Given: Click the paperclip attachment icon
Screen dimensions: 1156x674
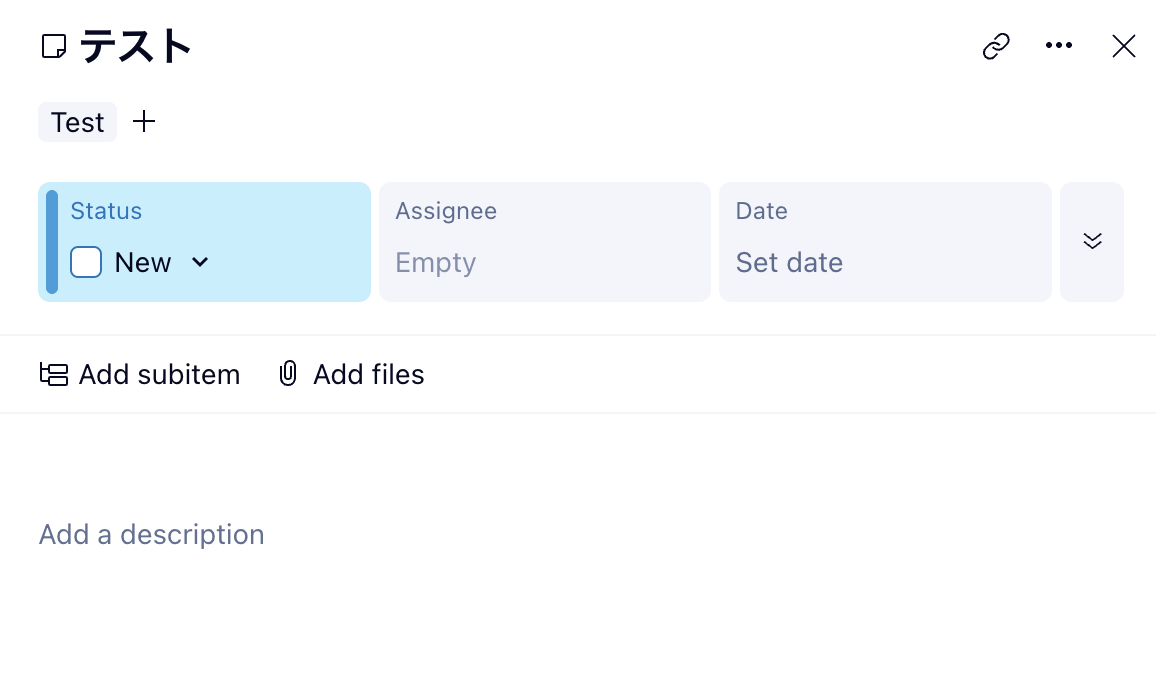Looking at the screenshot, I should point(288,374).
